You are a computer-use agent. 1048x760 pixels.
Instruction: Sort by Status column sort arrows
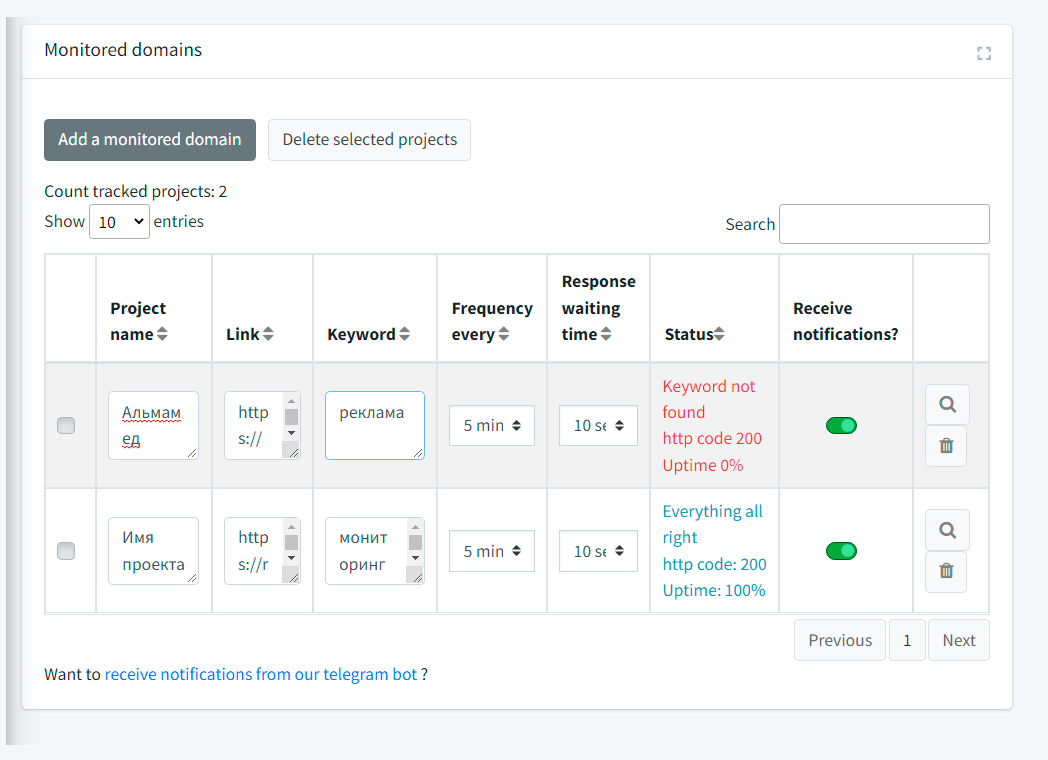719,335
